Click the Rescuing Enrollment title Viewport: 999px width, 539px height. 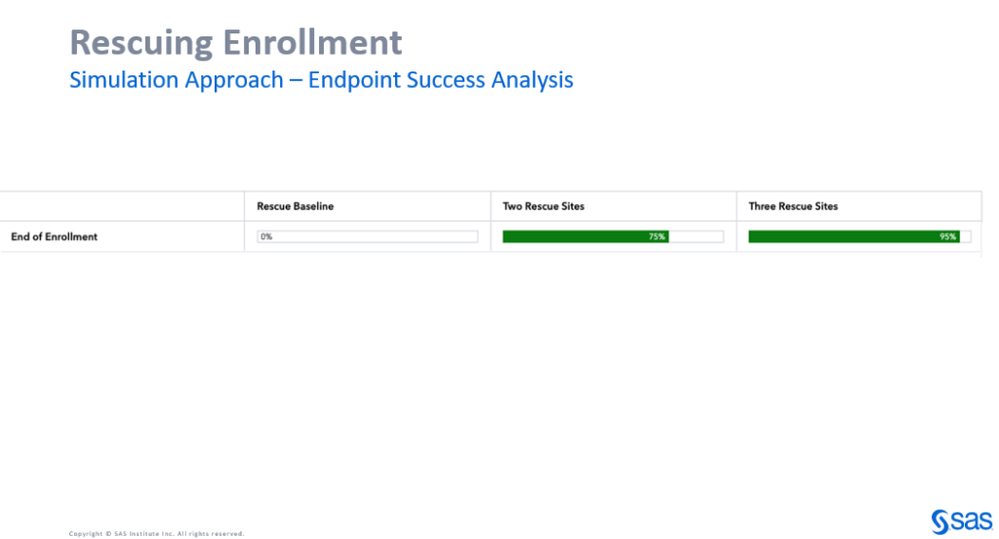point(236,43)
